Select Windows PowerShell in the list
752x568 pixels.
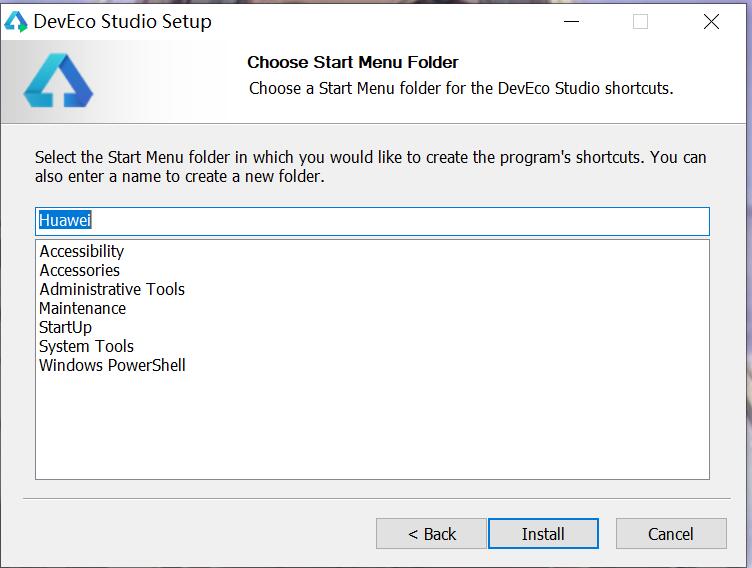point(112,365)
